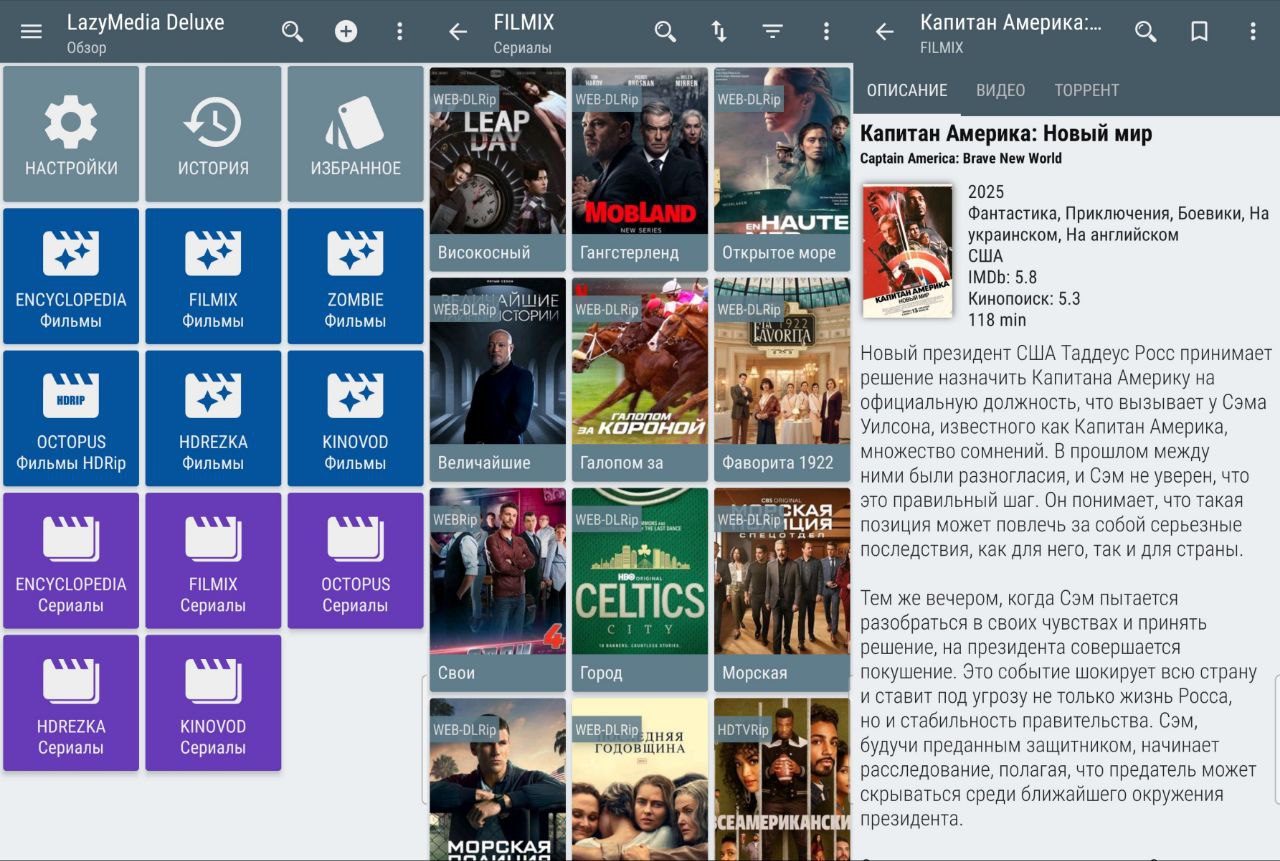The width and height of the screenshot is (1280, 861).
Task: Open FILMIX Фильмы tile
Action: click(213, 276)
